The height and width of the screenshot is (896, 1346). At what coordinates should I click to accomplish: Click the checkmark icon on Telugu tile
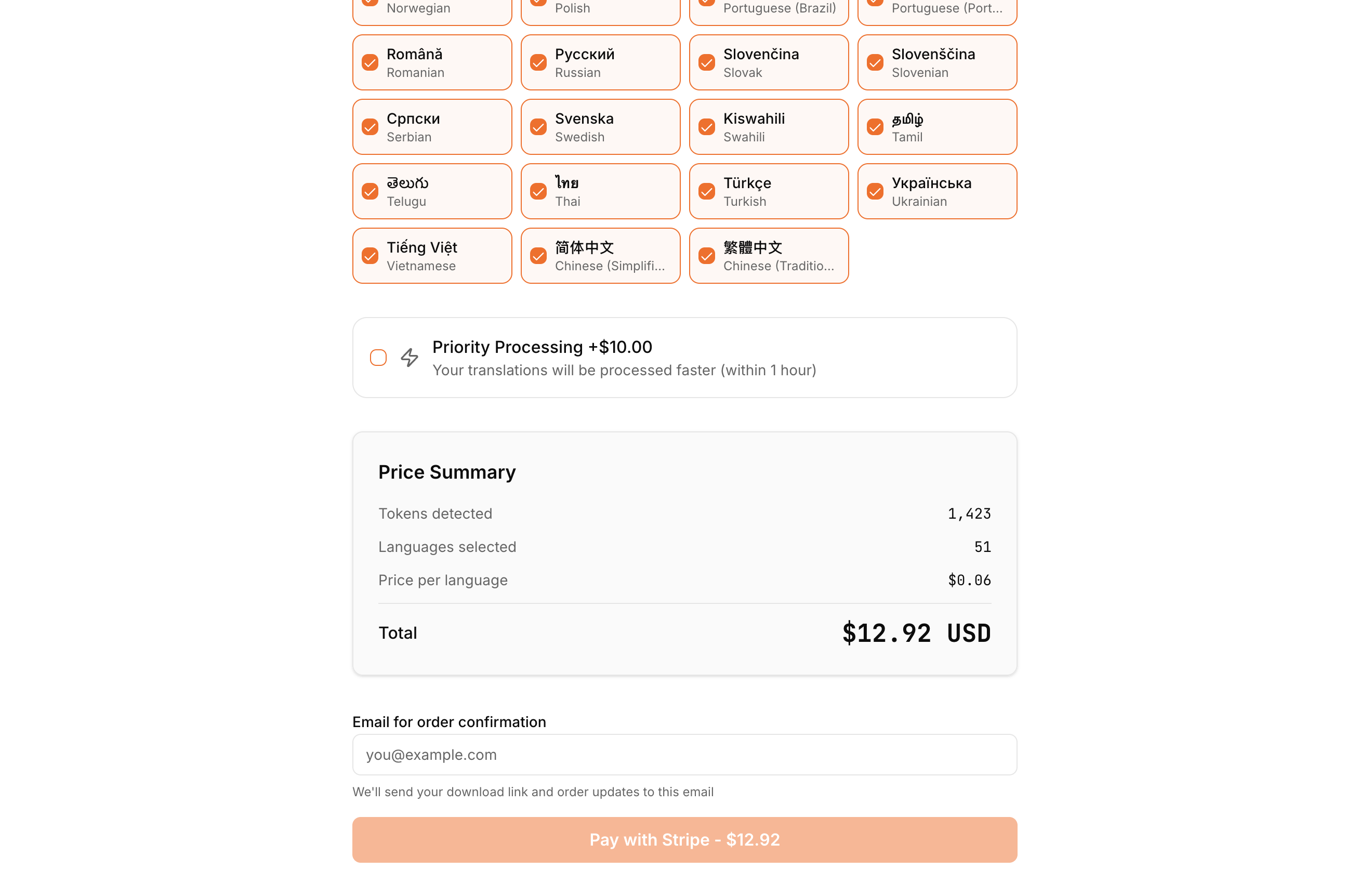click(370, 191)
